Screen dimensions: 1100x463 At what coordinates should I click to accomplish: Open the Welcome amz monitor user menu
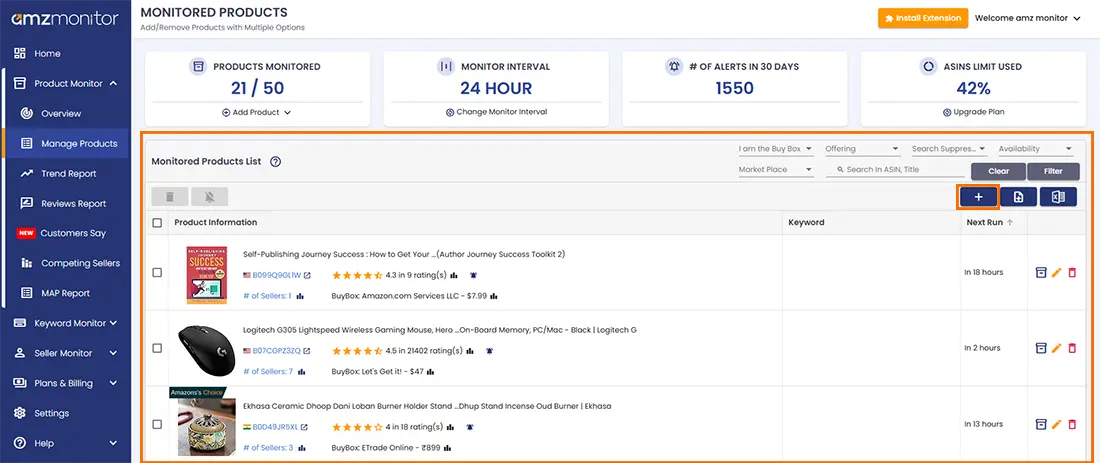click(1028, 18)
